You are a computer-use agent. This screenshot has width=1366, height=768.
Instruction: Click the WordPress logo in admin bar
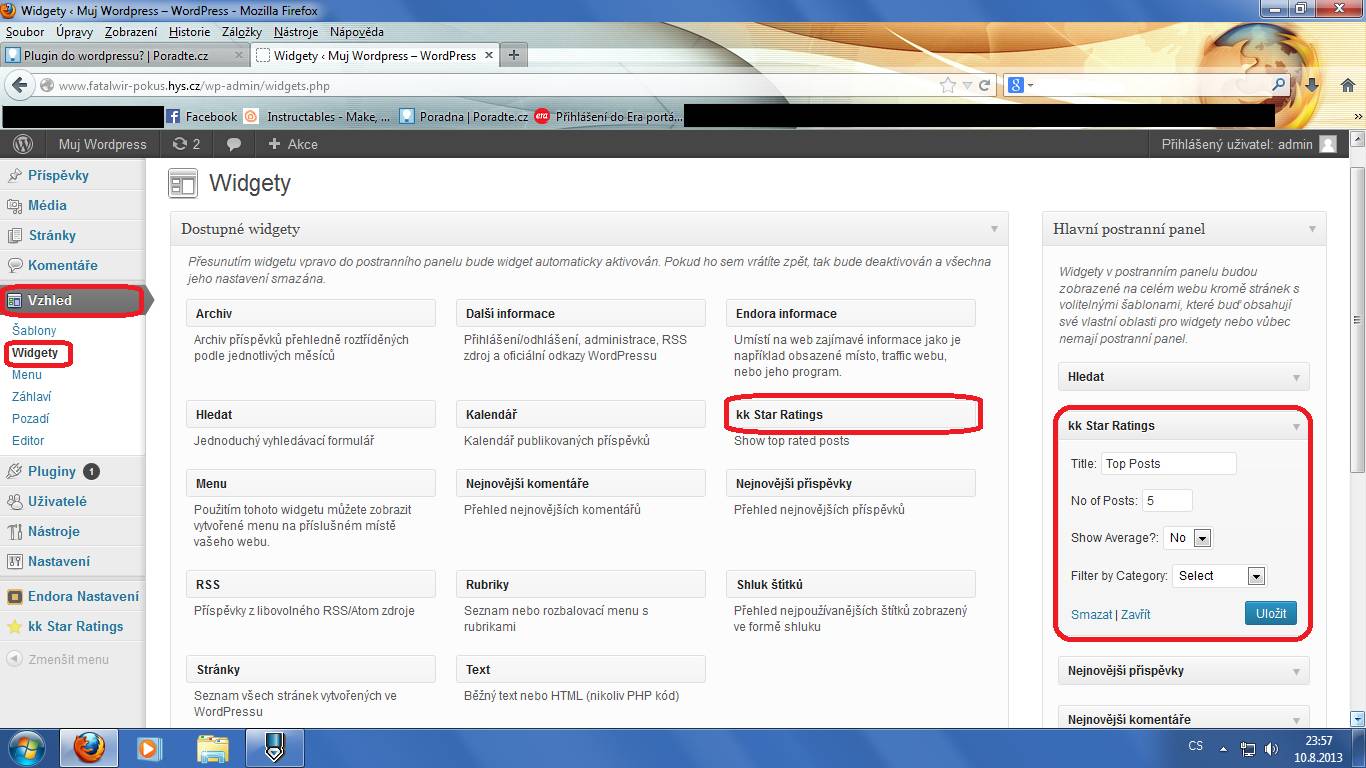(x=22, y=144)
